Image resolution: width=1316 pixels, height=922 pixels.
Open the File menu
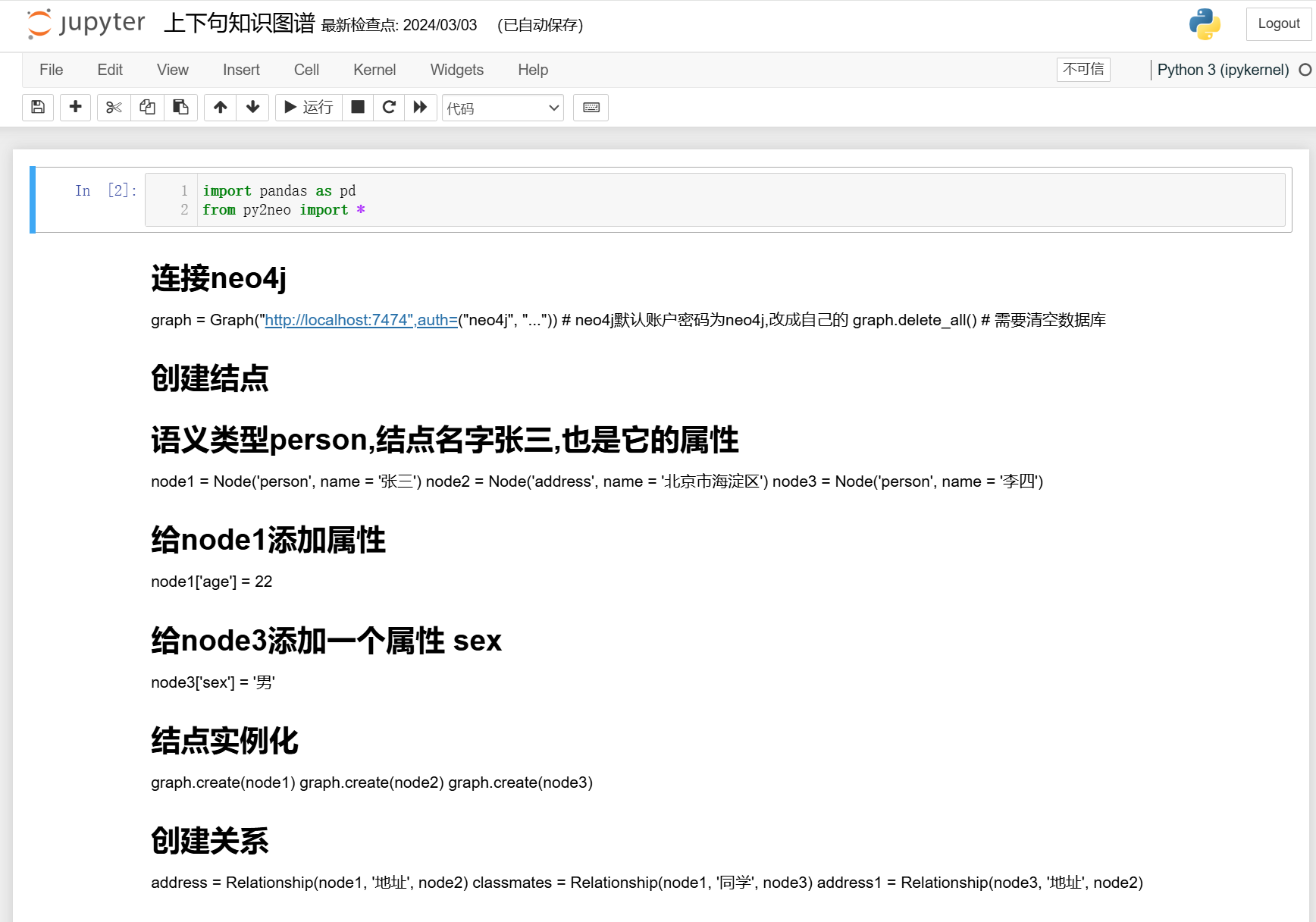[x=52, y=70]
